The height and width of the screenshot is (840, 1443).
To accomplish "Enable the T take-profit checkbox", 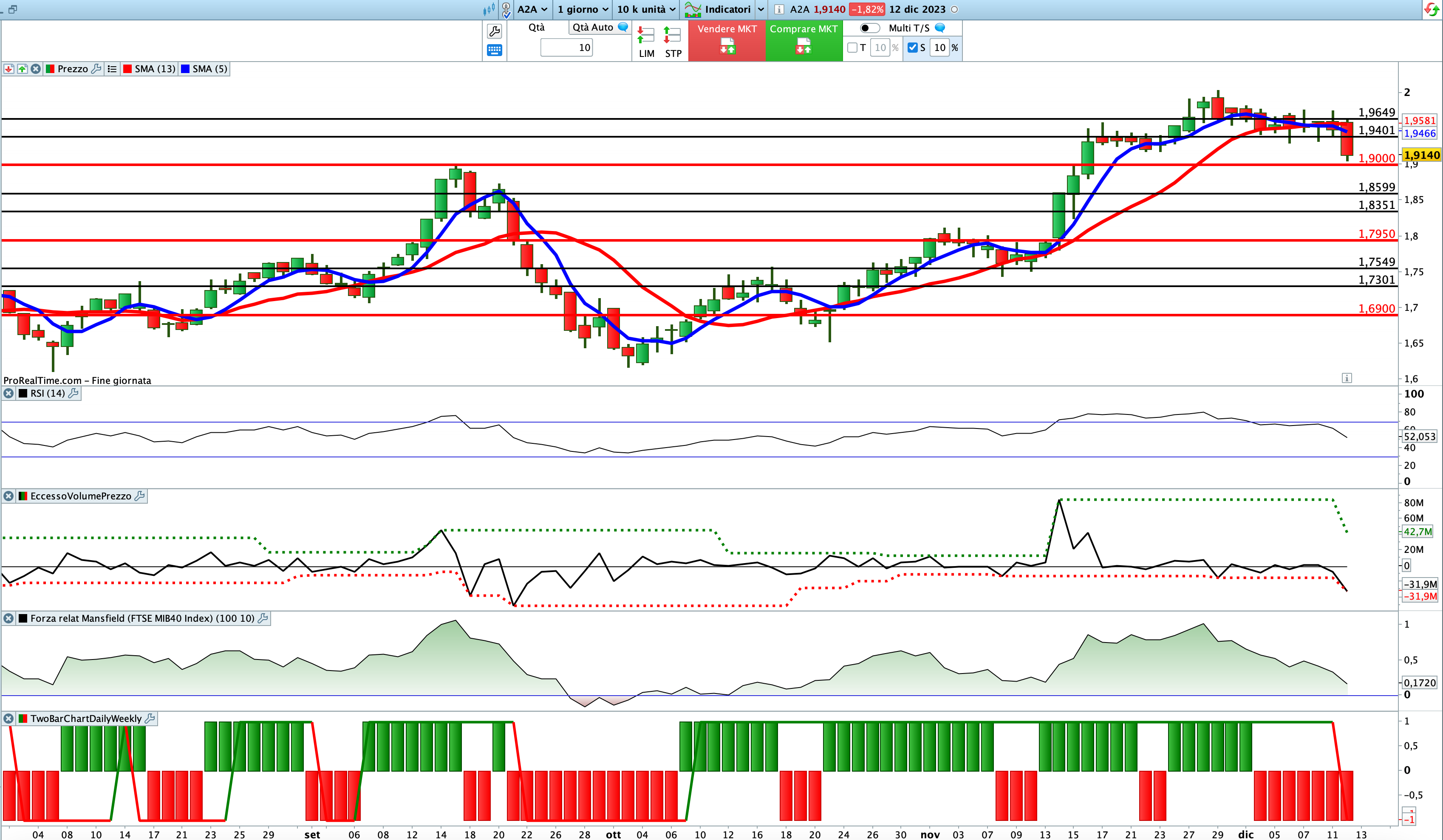I will tap(852, 48).
